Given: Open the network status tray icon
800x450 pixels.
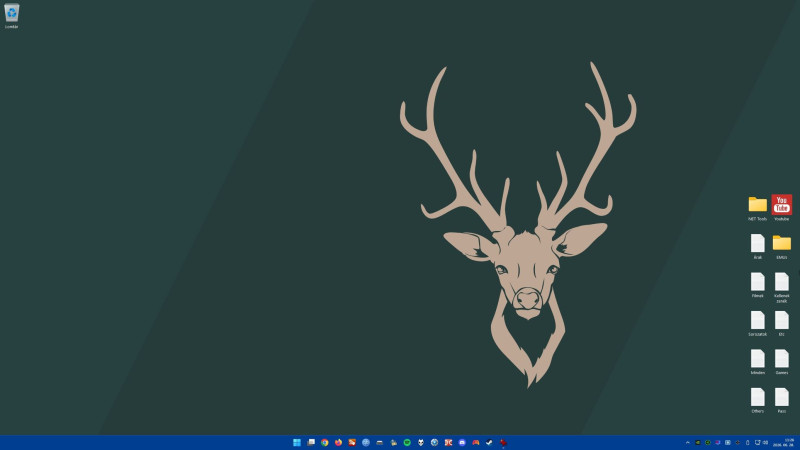Looking at the screenshot, I should (x=758, y=442).
